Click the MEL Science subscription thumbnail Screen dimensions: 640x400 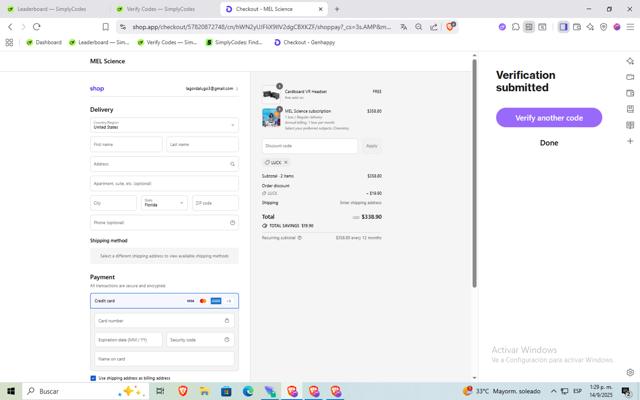tap(271, 118)
